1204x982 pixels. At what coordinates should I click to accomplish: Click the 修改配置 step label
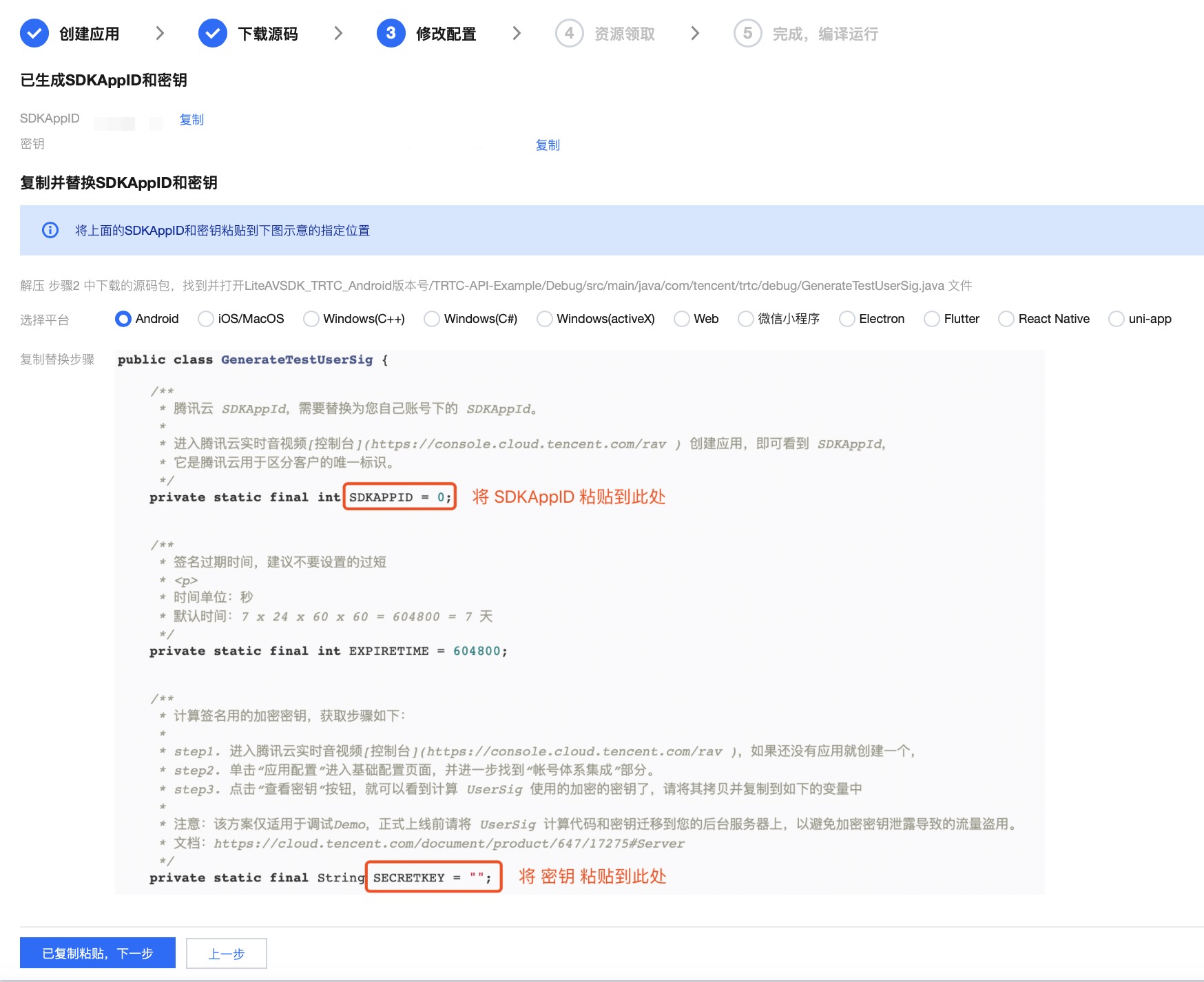click(x=446, y=34)
